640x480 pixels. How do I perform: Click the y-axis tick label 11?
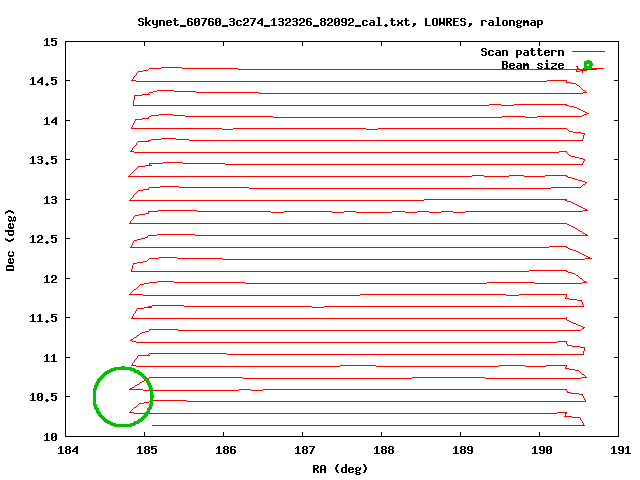pos(51,358)
